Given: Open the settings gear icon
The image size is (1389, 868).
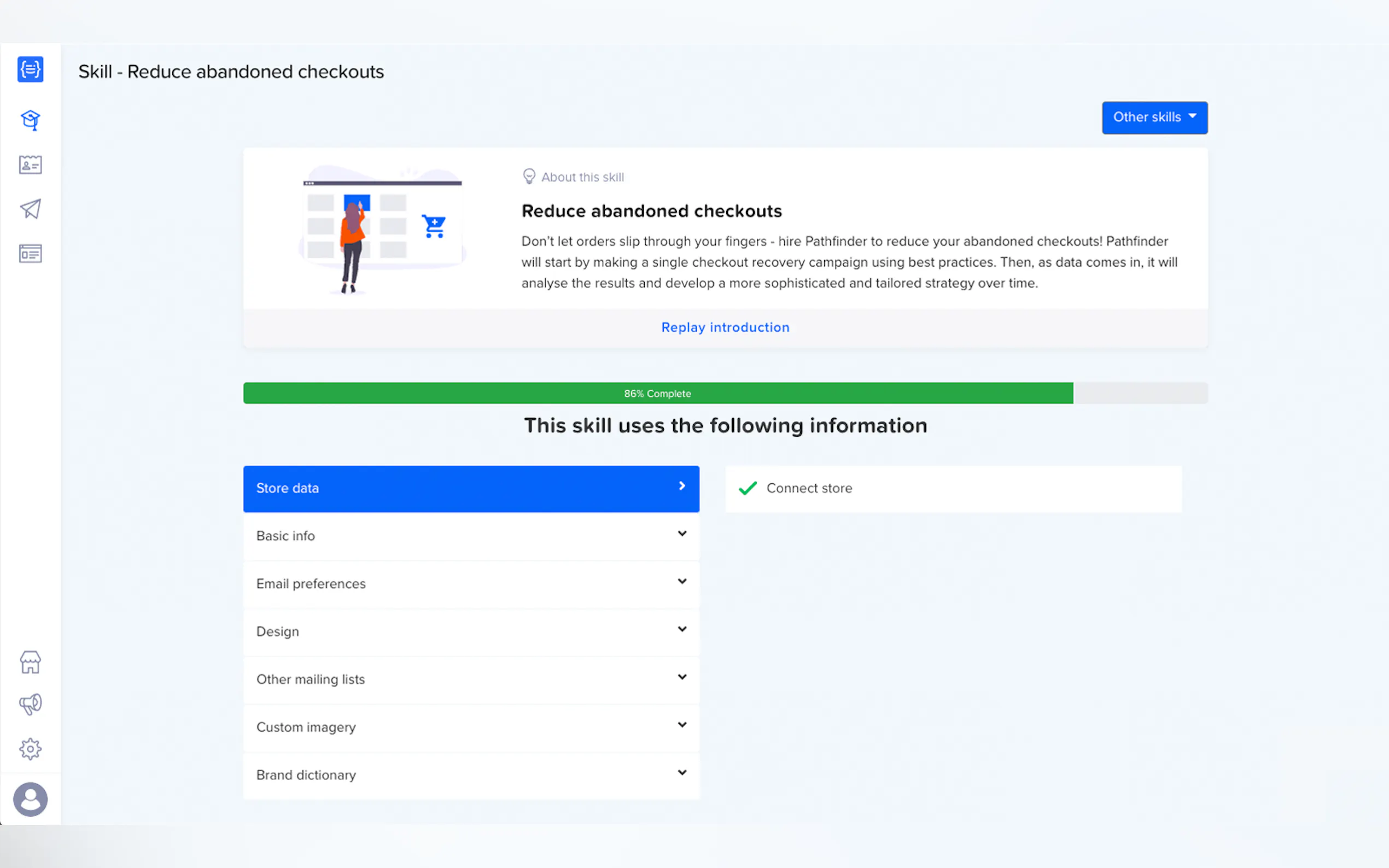Looking at the screenshot, I should coord(31,749).
